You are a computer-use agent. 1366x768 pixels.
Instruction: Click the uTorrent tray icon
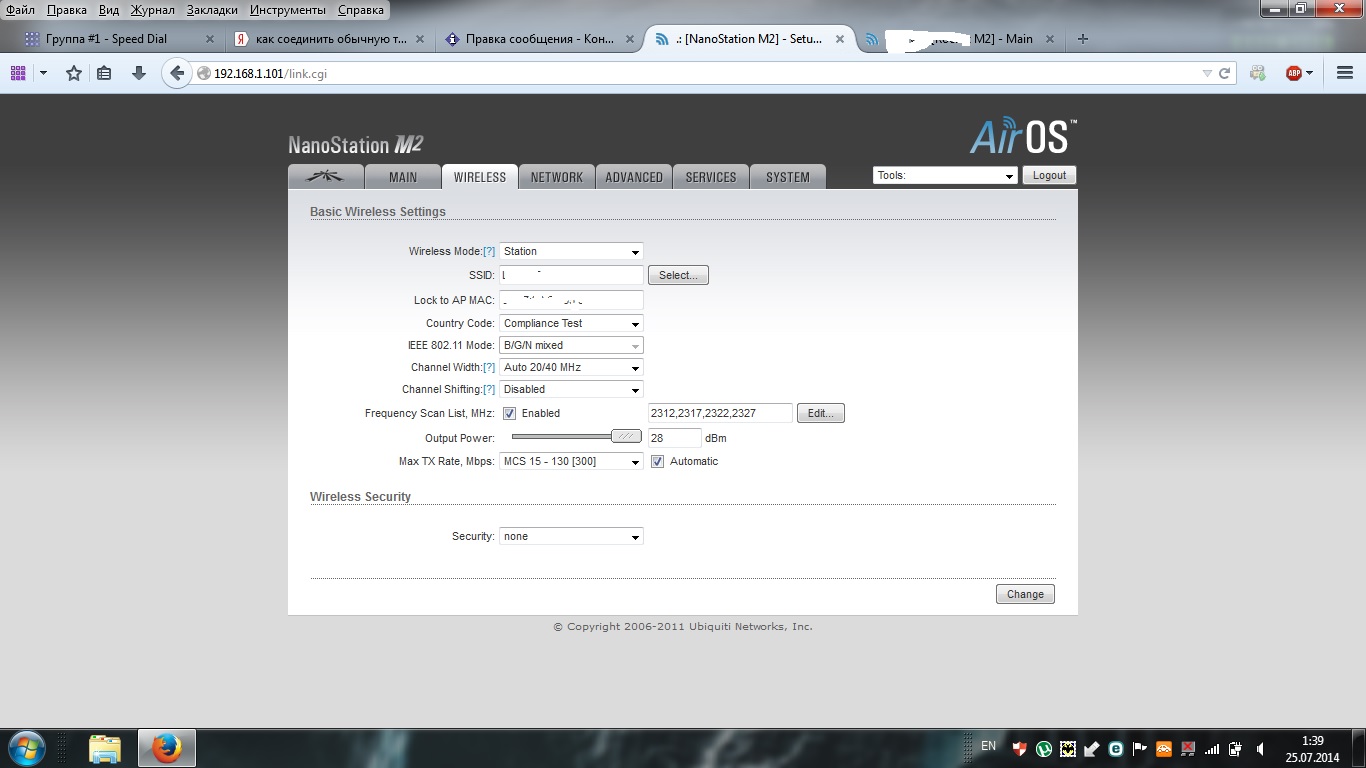point(1044,748)
